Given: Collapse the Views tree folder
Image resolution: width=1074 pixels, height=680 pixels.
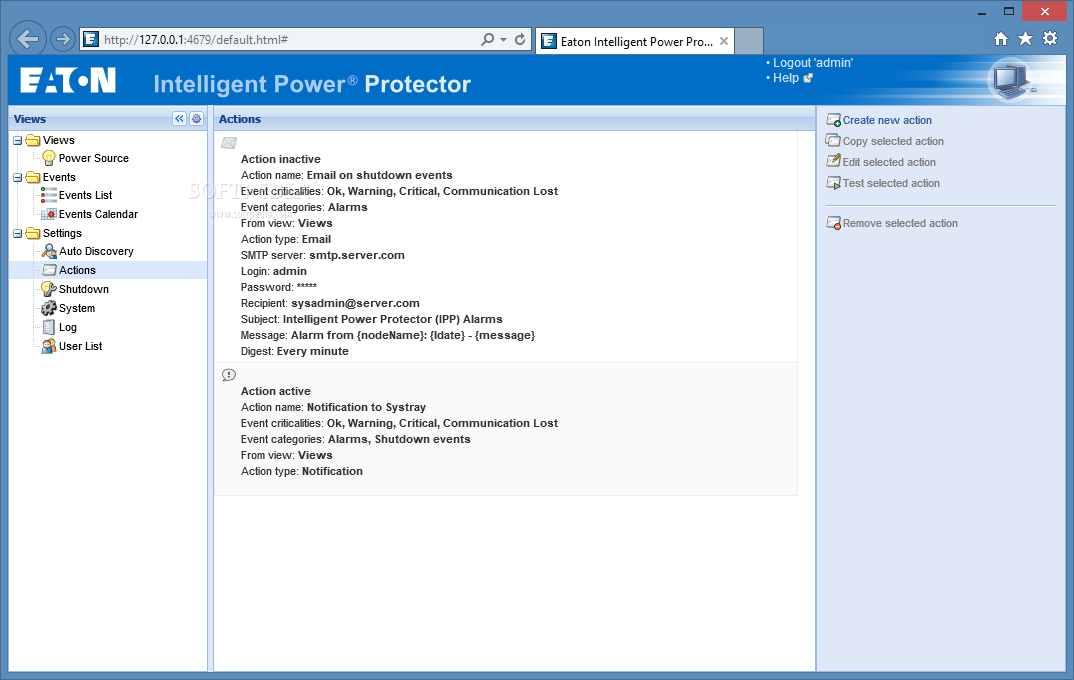Looking at the screenshot, I should (x=17, y=140).
